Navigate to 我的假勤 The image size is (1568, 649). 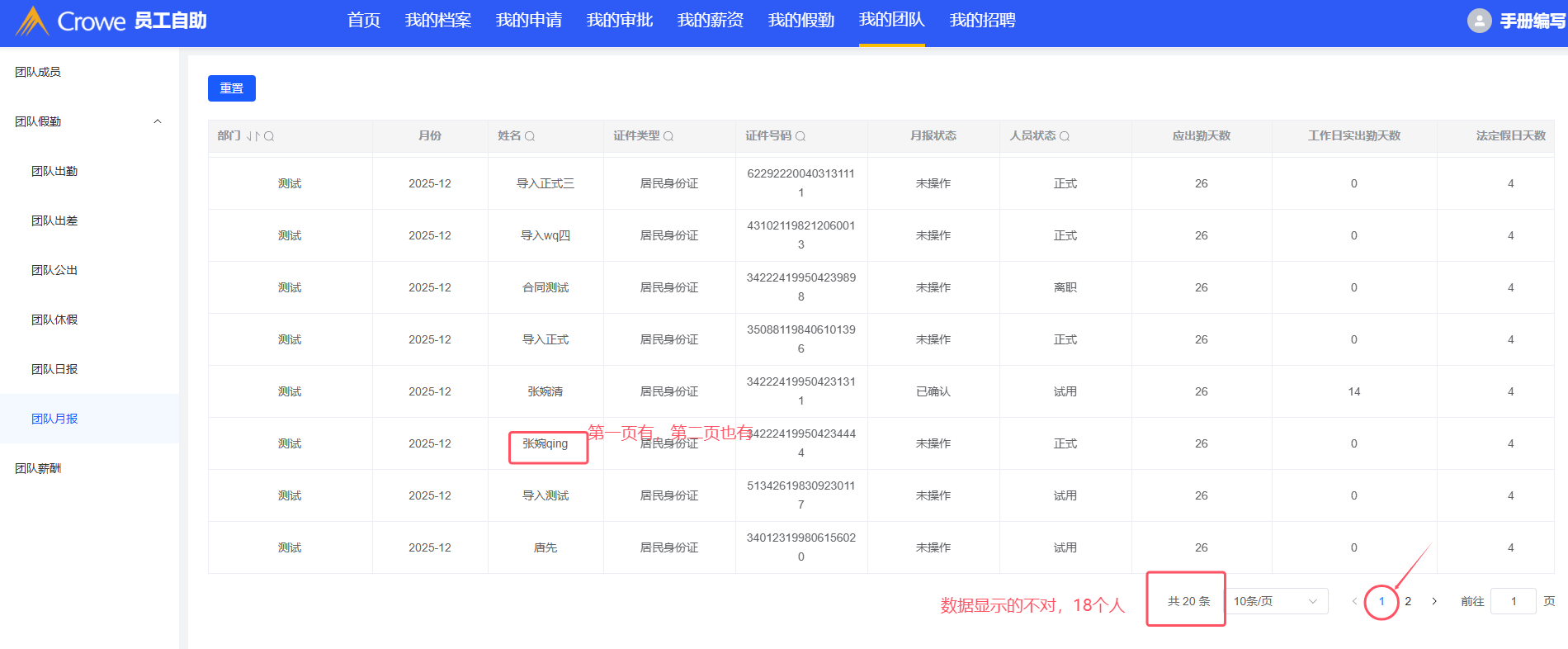801,21
